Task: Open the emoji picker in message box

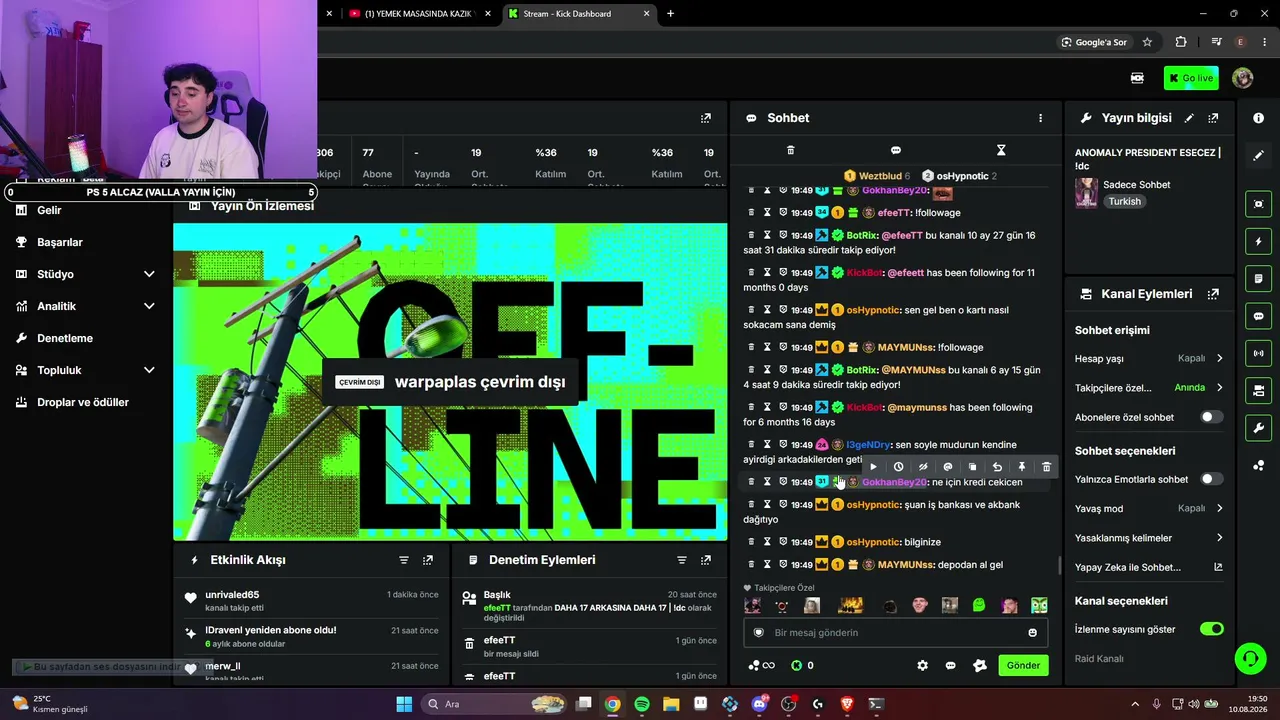Action: [x=1033, y=632]
